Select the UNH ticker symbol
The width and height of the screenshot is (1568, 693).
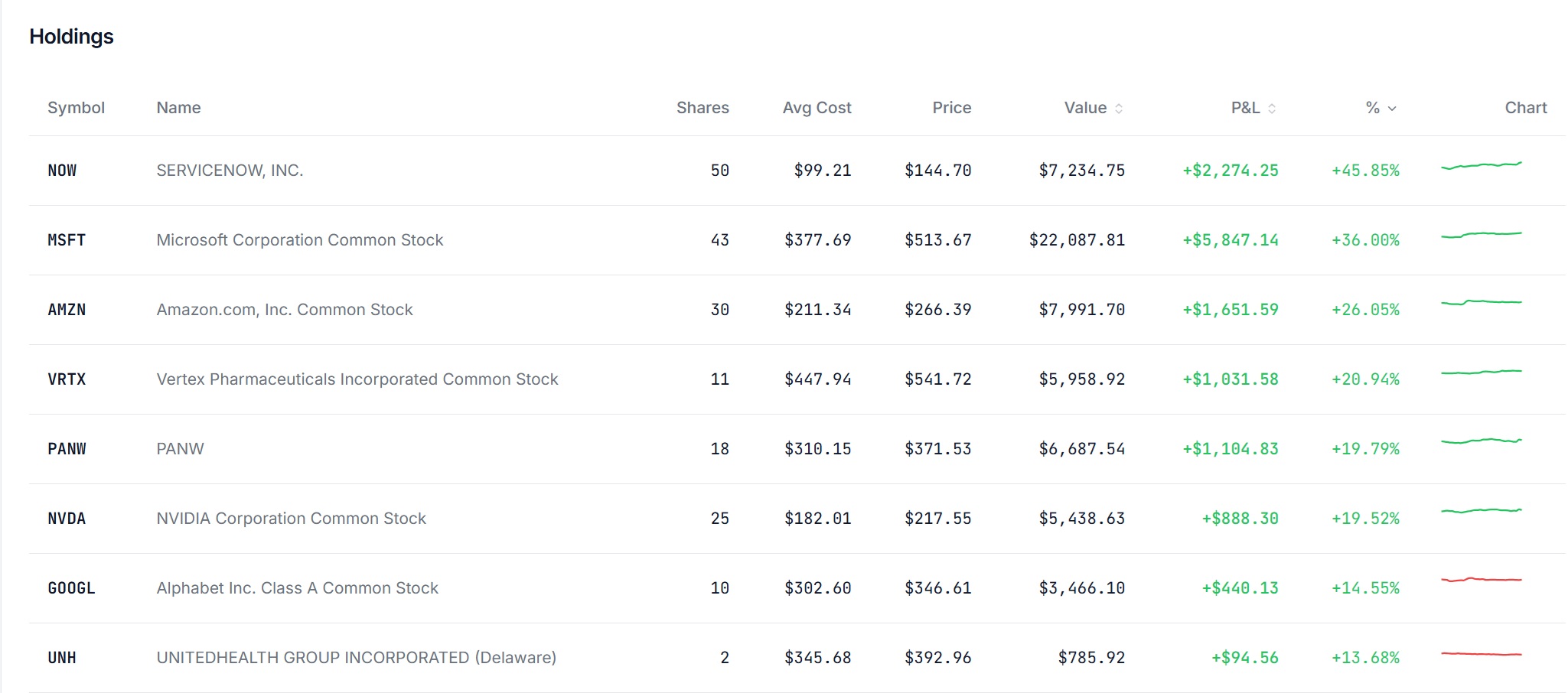pos(62,658)
